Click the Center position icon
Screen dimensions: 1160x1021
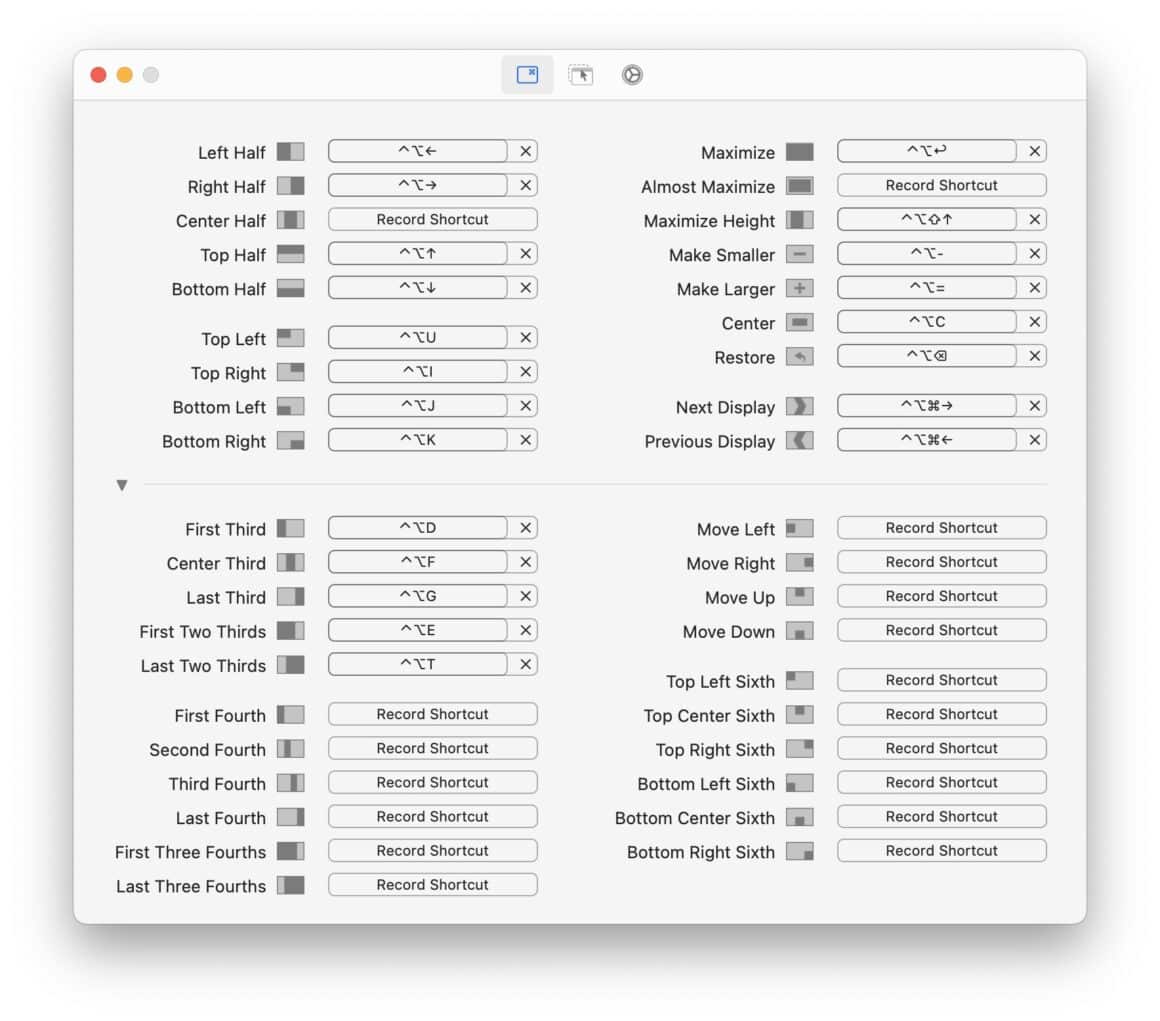[800, 322]
